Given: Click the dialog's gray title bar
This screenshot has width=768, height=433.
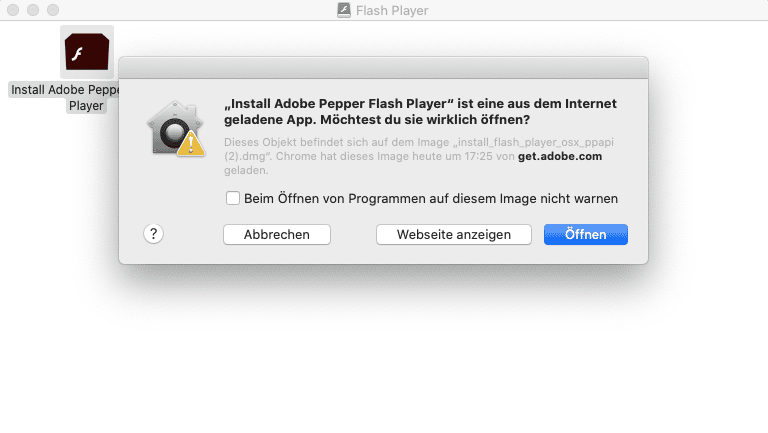Looking at the screenshot, I should [383, 68].
